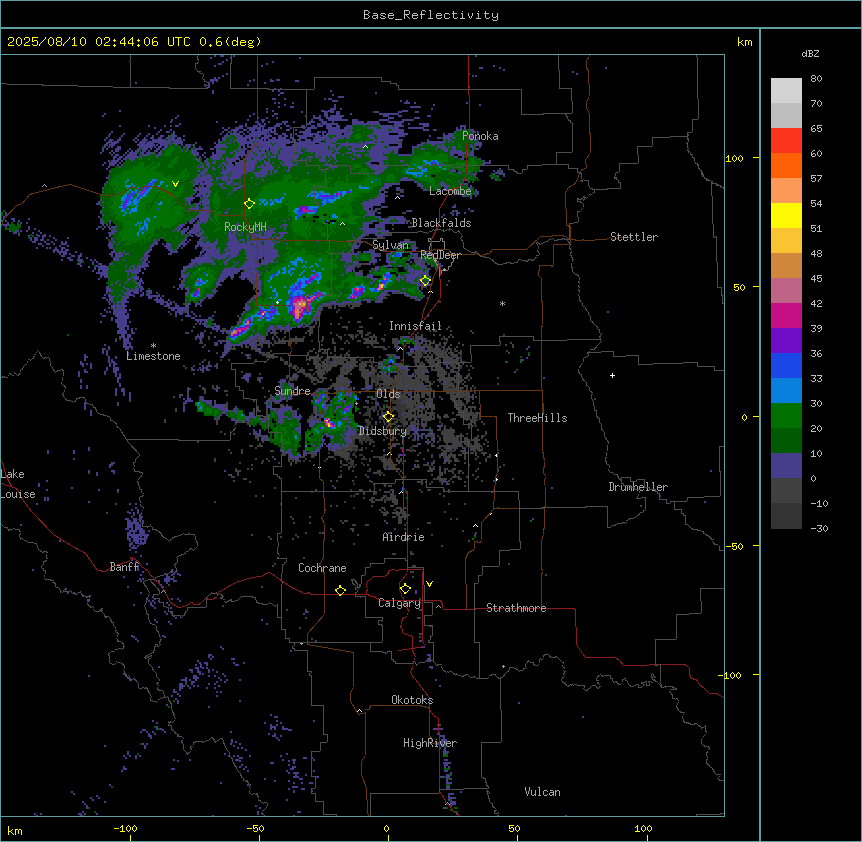Click the Vulcan city label
Screen dimensions: 862x842
(542, 792)
